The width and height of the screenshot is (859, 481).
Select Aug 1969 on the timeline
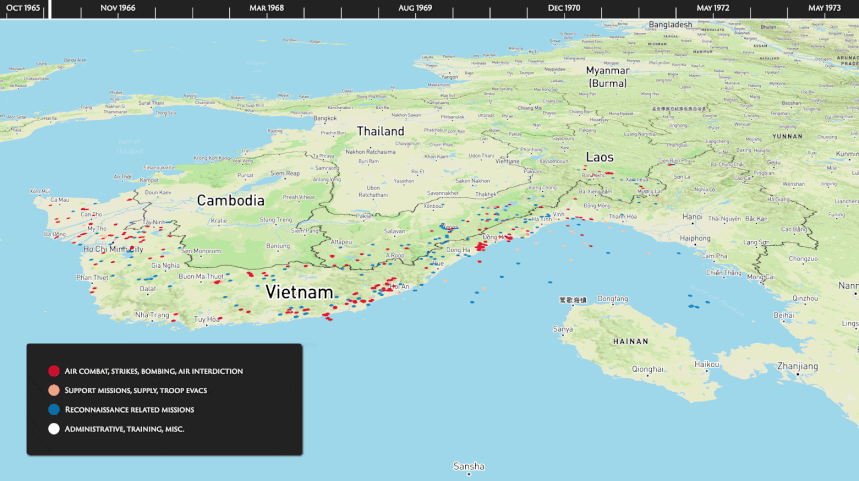[415, 8]
